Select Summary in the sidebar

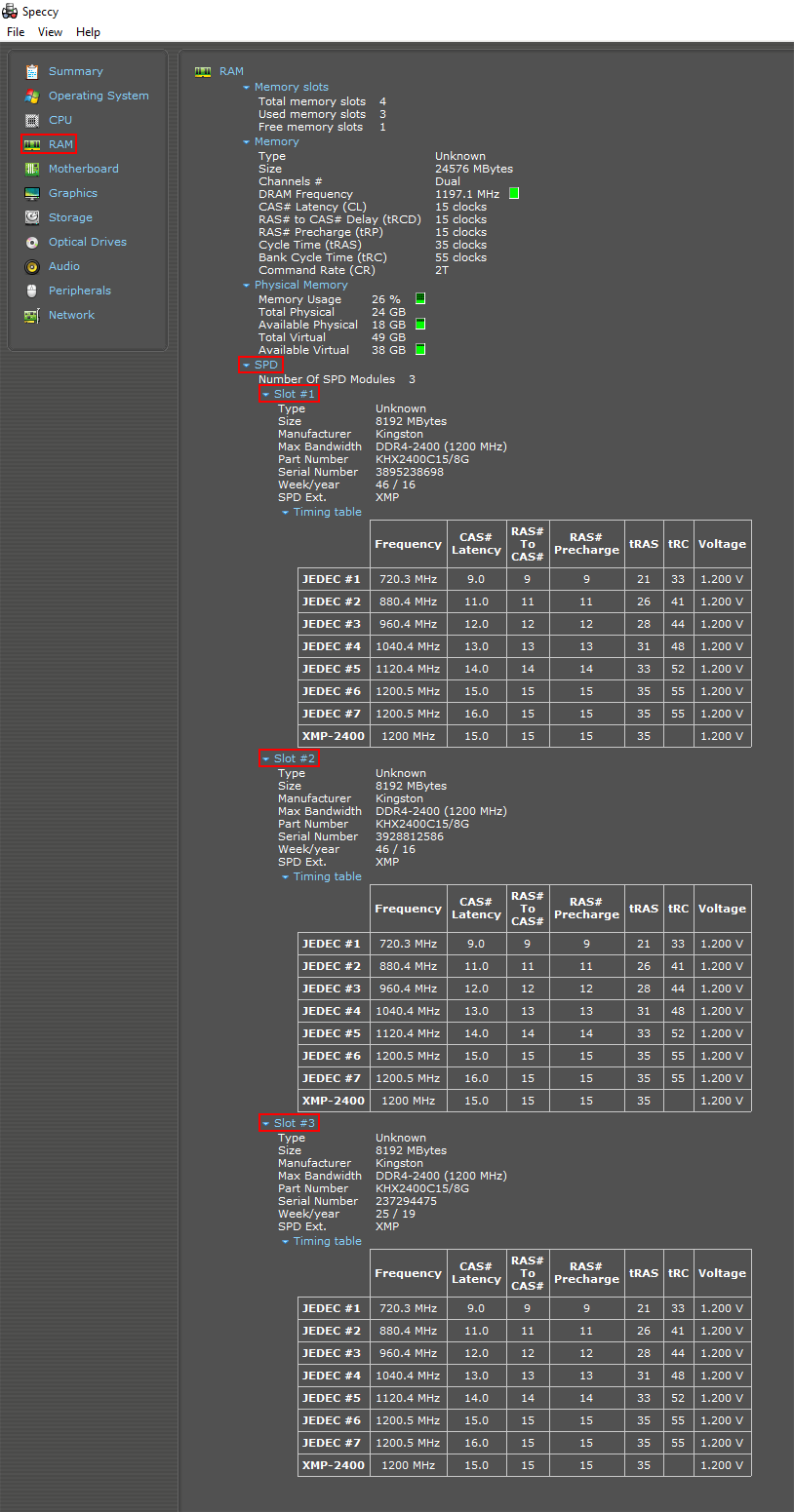tap(75, 71)
